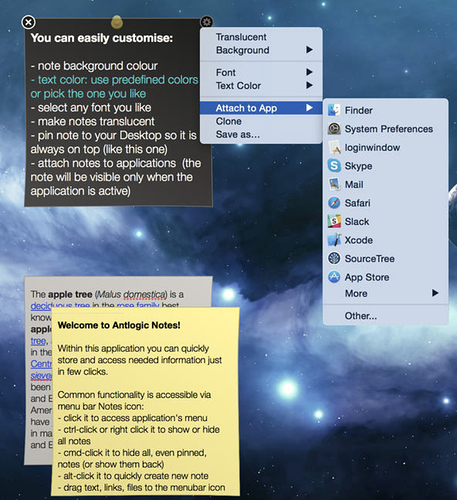Click the teal 'text color' line in dark note
Viewport: 457px width, 500px height.
114,80
